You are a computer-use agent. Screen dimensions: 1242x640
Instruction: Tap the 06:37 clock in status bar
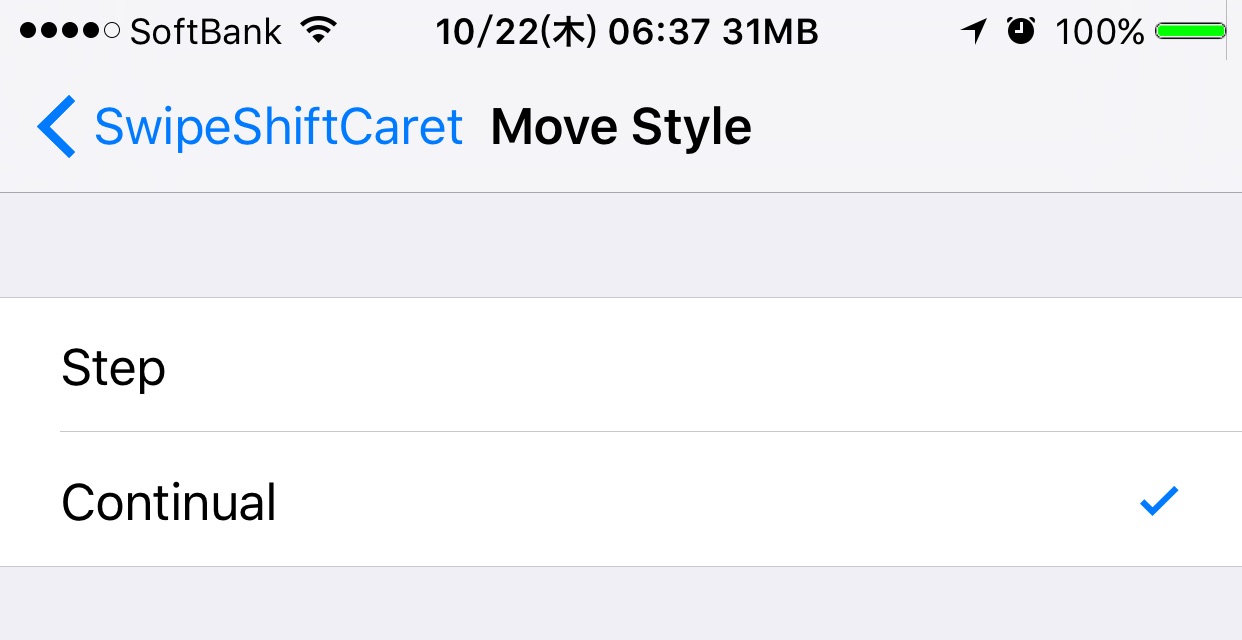657,33
